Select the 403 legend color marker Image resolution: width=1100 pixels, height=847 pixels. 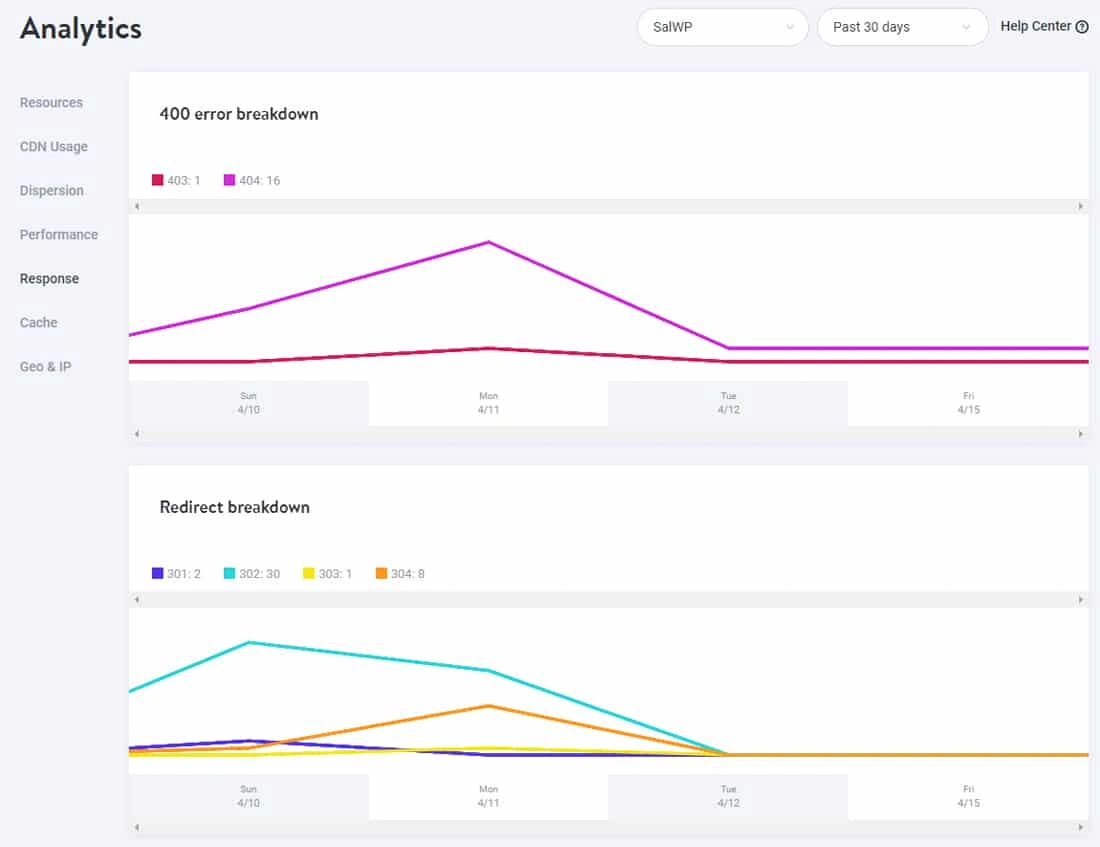156,180
